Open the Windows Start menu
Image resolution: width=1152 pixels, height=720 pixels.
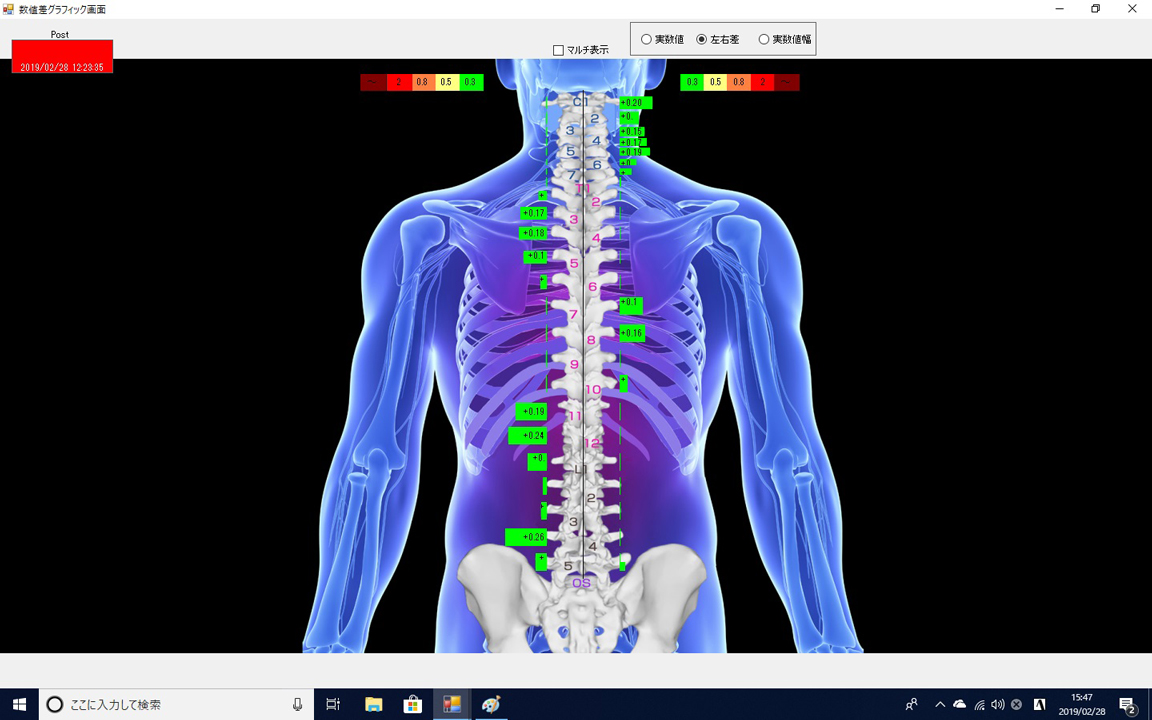pos(19,705)
